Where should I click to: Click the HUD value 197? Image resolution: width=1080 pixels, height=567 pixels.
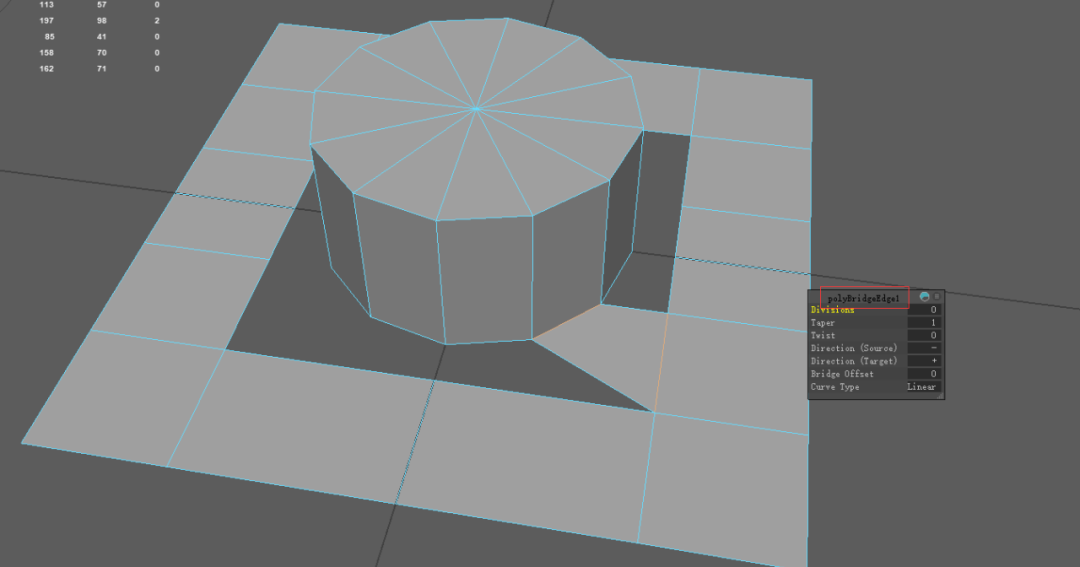[x=47, y=21]
